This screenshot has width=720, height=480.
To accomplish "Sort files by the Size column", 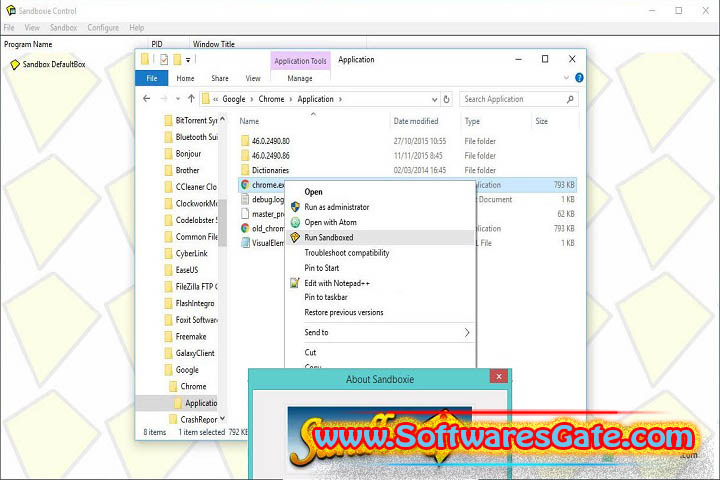I will click(541, 121).
